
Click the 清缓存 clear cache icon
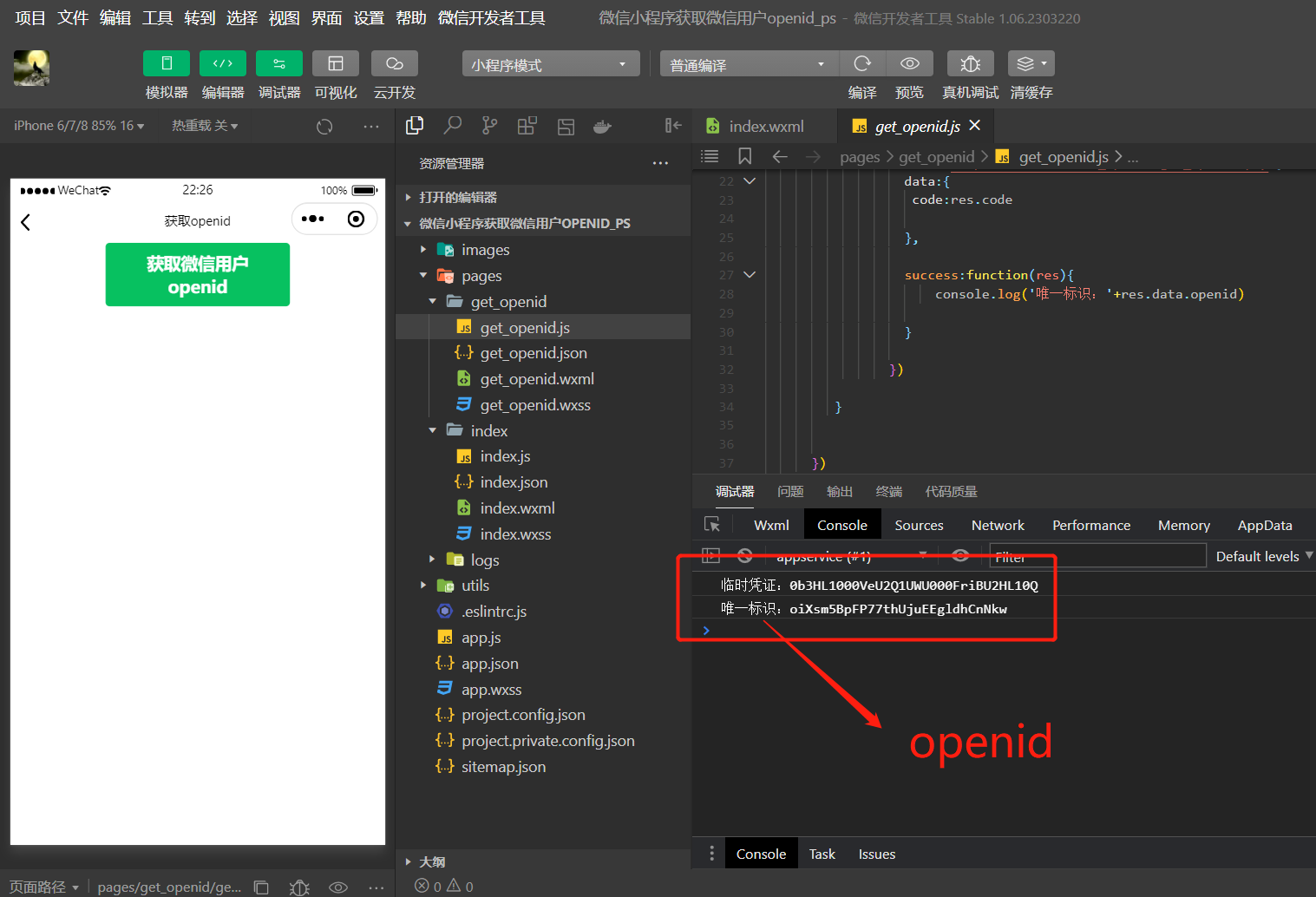point(1031,63)
